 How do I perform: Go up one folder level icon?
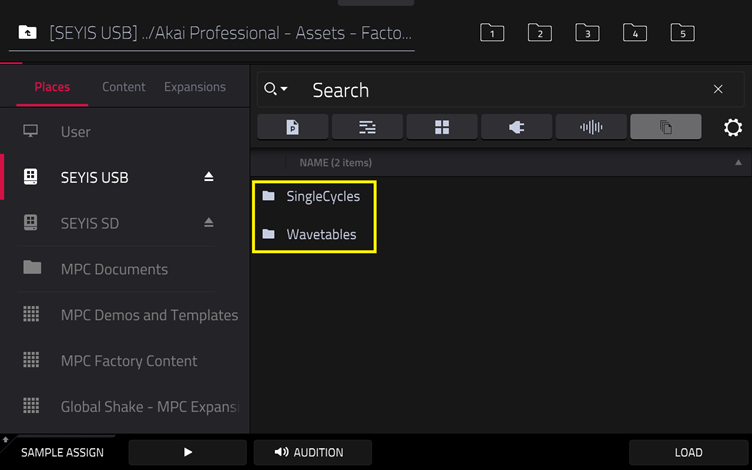[27, 33]
